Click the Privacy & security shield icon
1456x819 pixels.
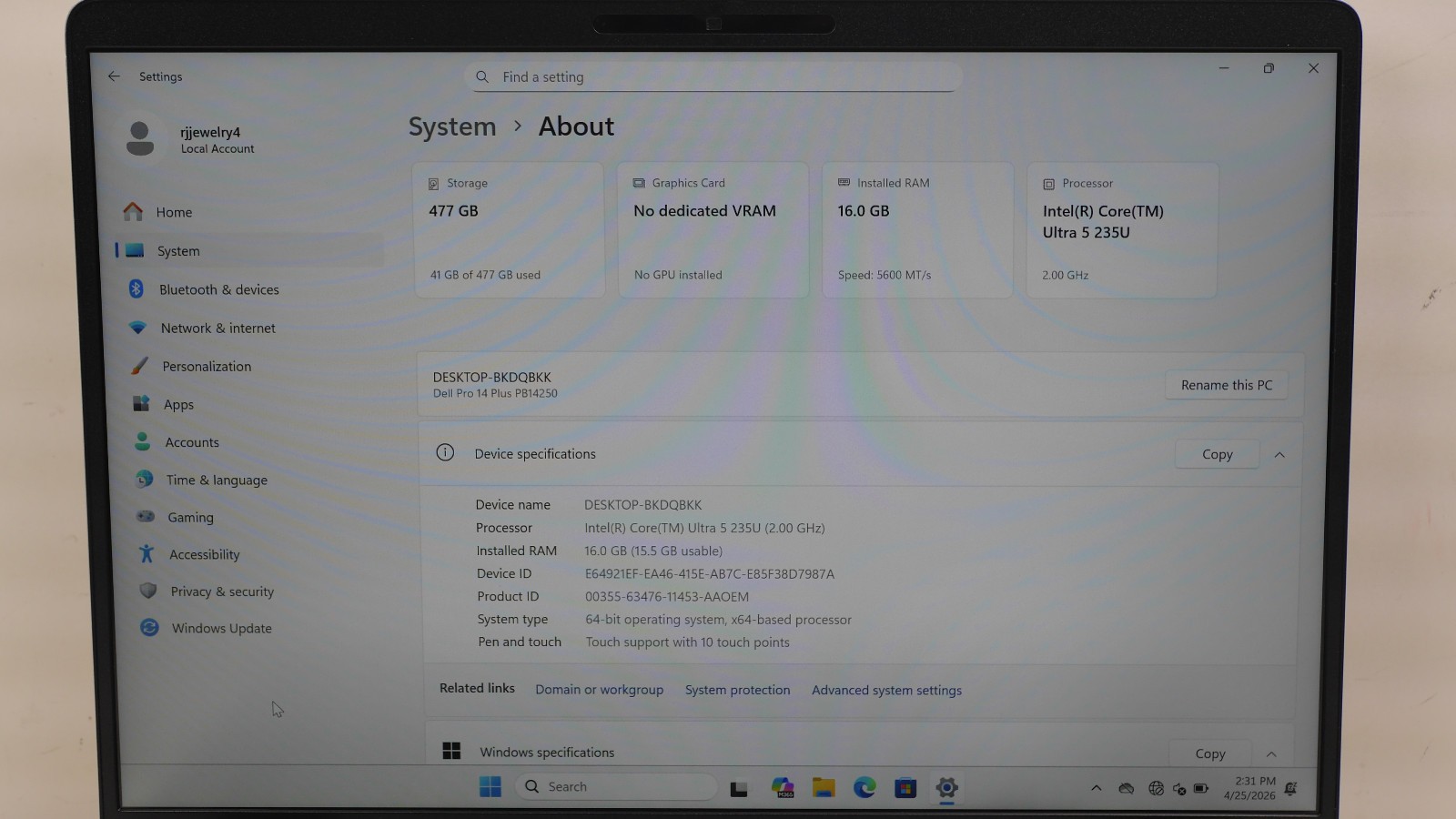[x=148, y=591]
